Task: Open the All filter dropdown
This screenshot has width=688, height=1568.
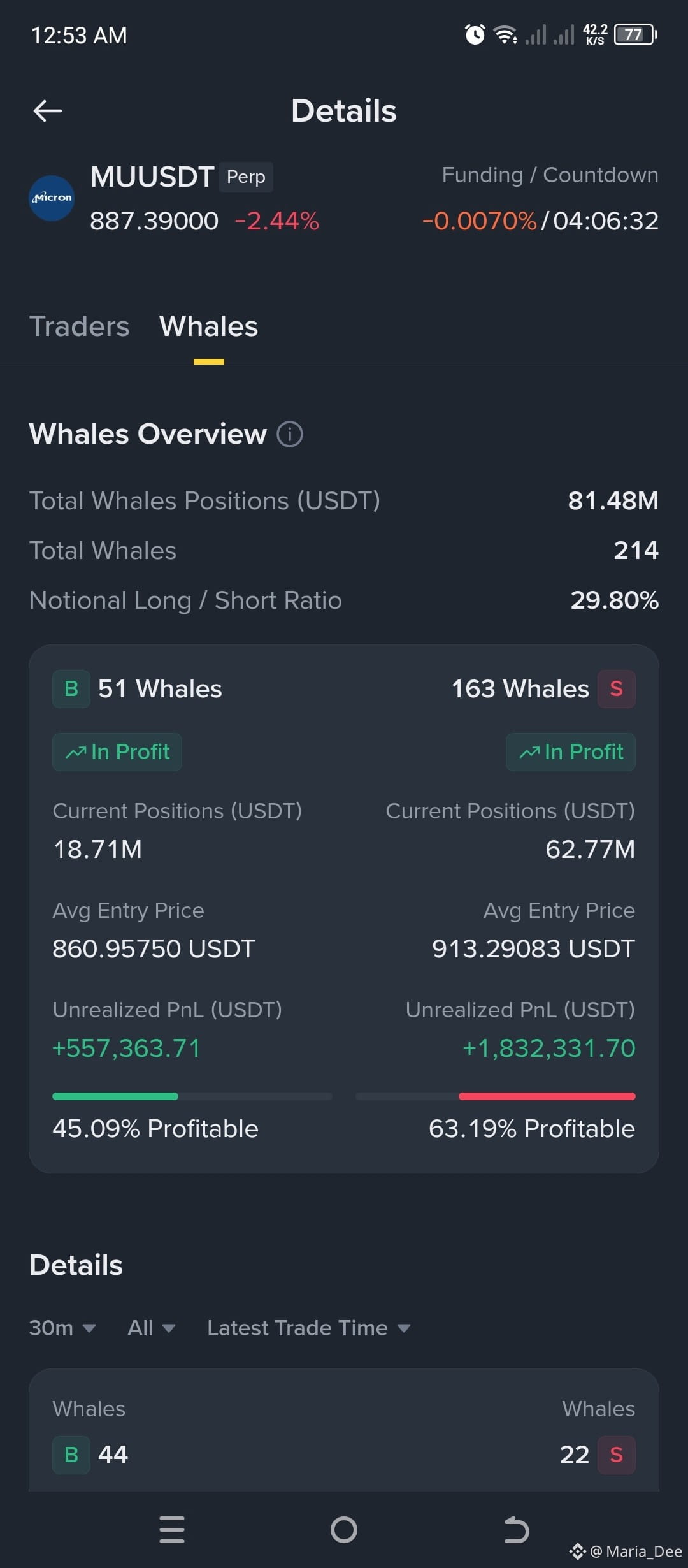Action: point(151,1328)
